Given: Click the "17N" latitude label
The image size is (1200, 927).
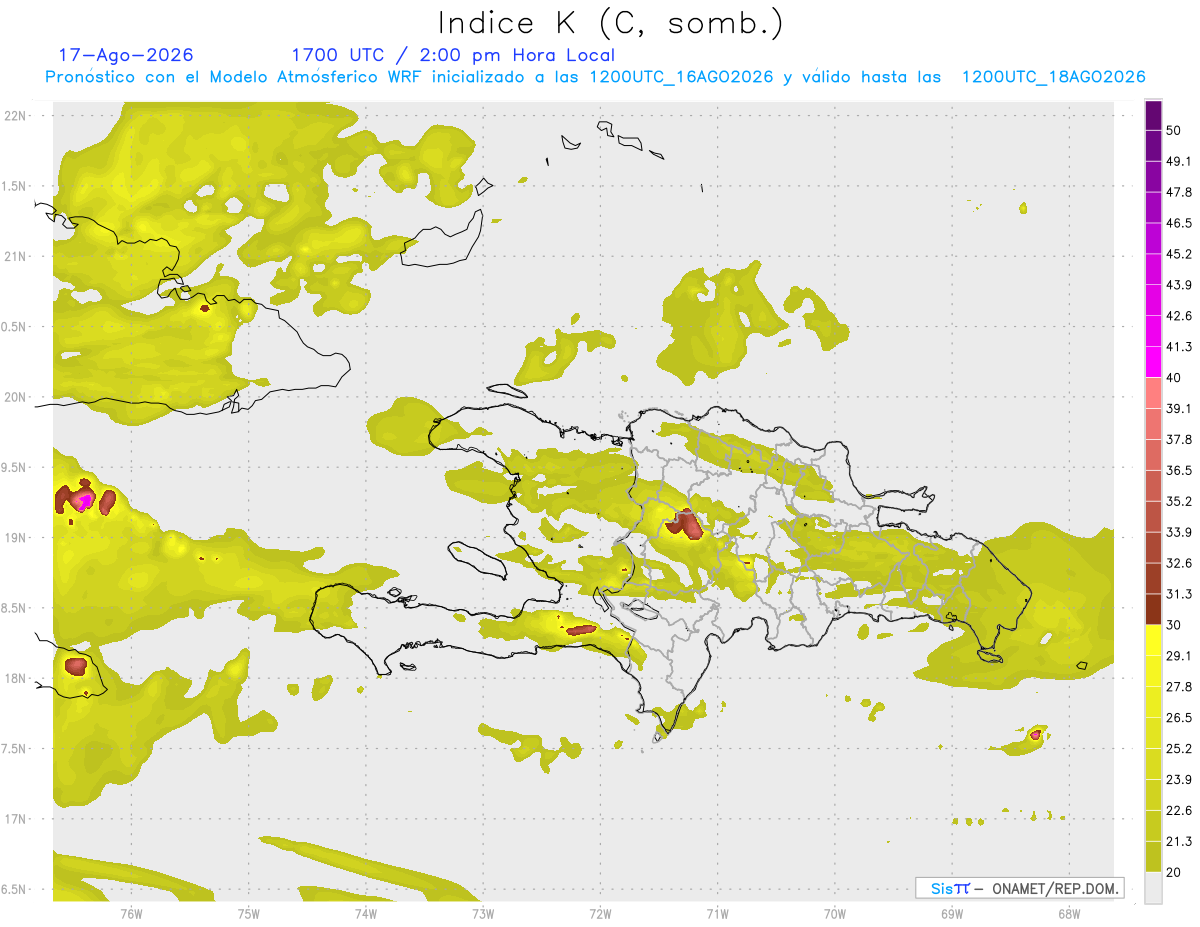Looking at the screenshot, I should (x=15, y=819).
